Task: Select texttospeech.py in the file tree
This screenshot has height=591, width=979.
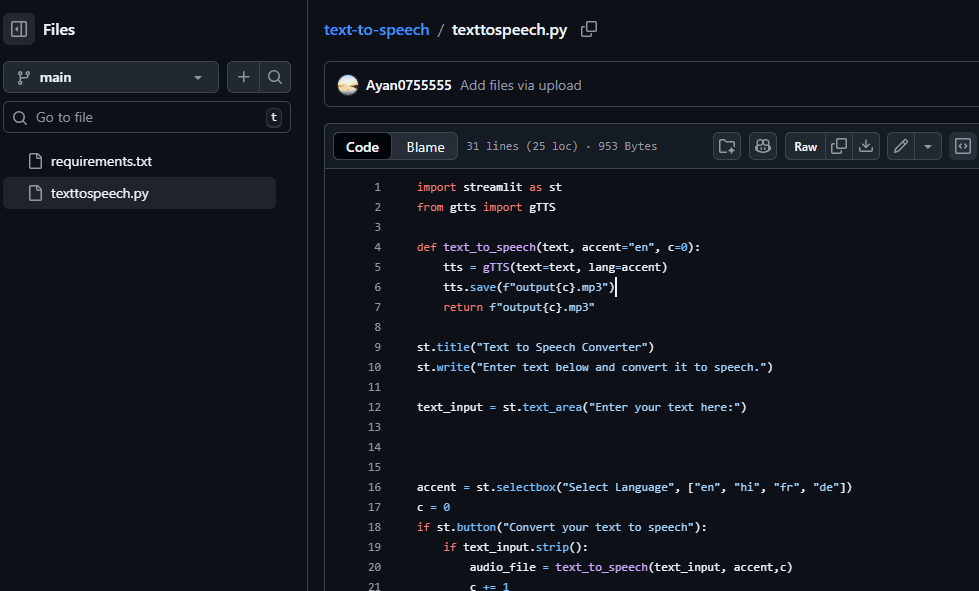Action: point(99,193)
